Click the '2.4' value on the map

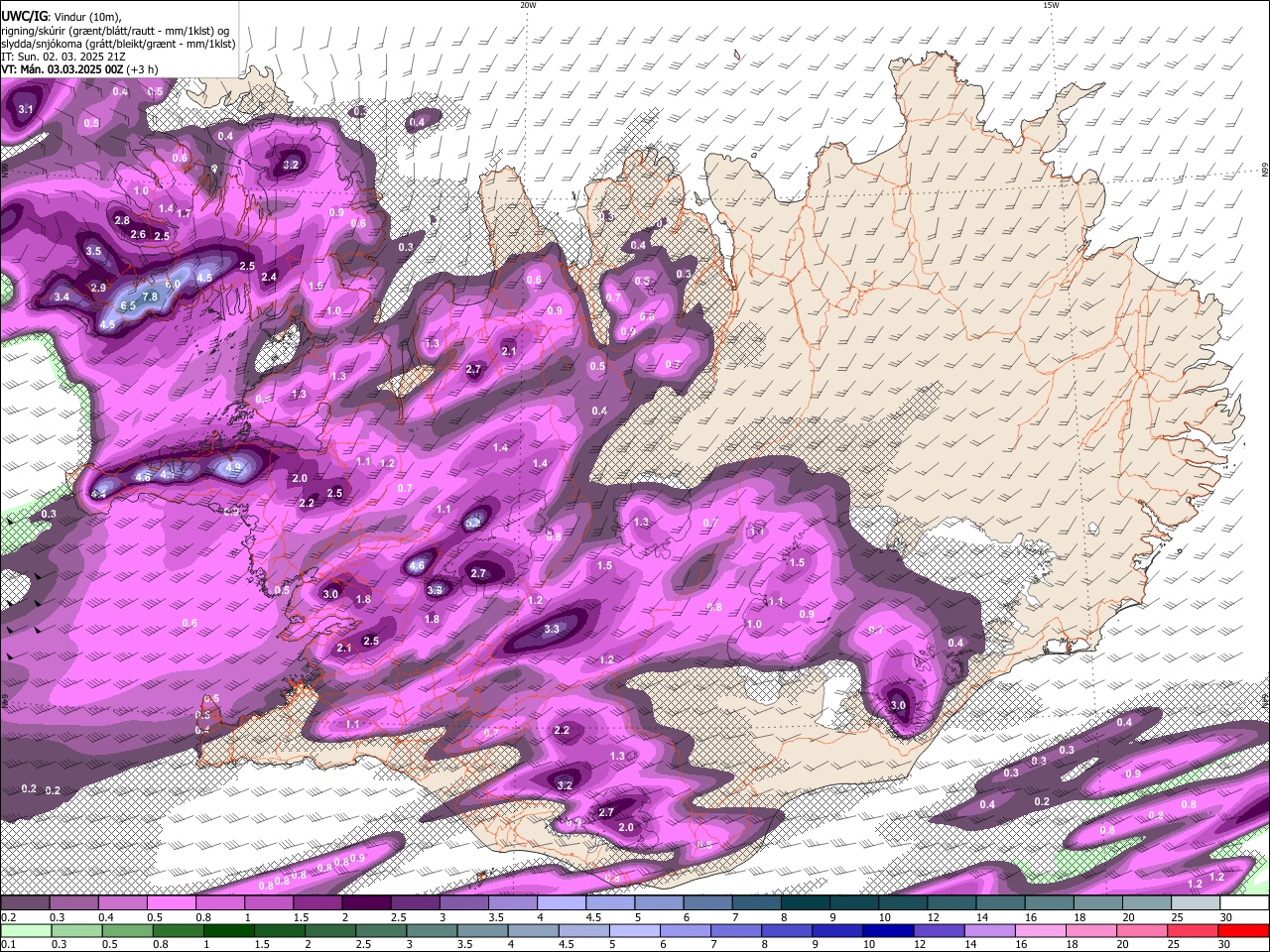(x=269, y=277)
